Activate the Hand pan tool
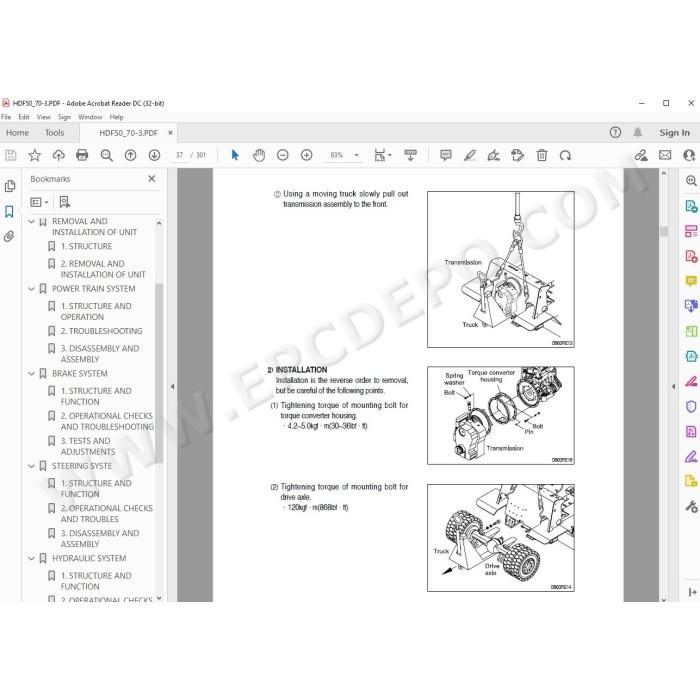 click(x=259, y=155)
